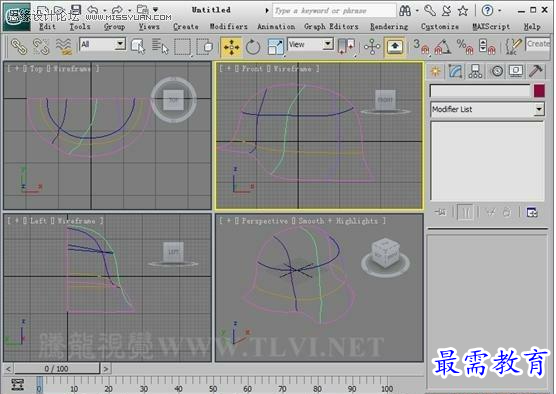The image size is (556, 394).
Task: Toggle Spinner Snap
Action: click(487, 46)
